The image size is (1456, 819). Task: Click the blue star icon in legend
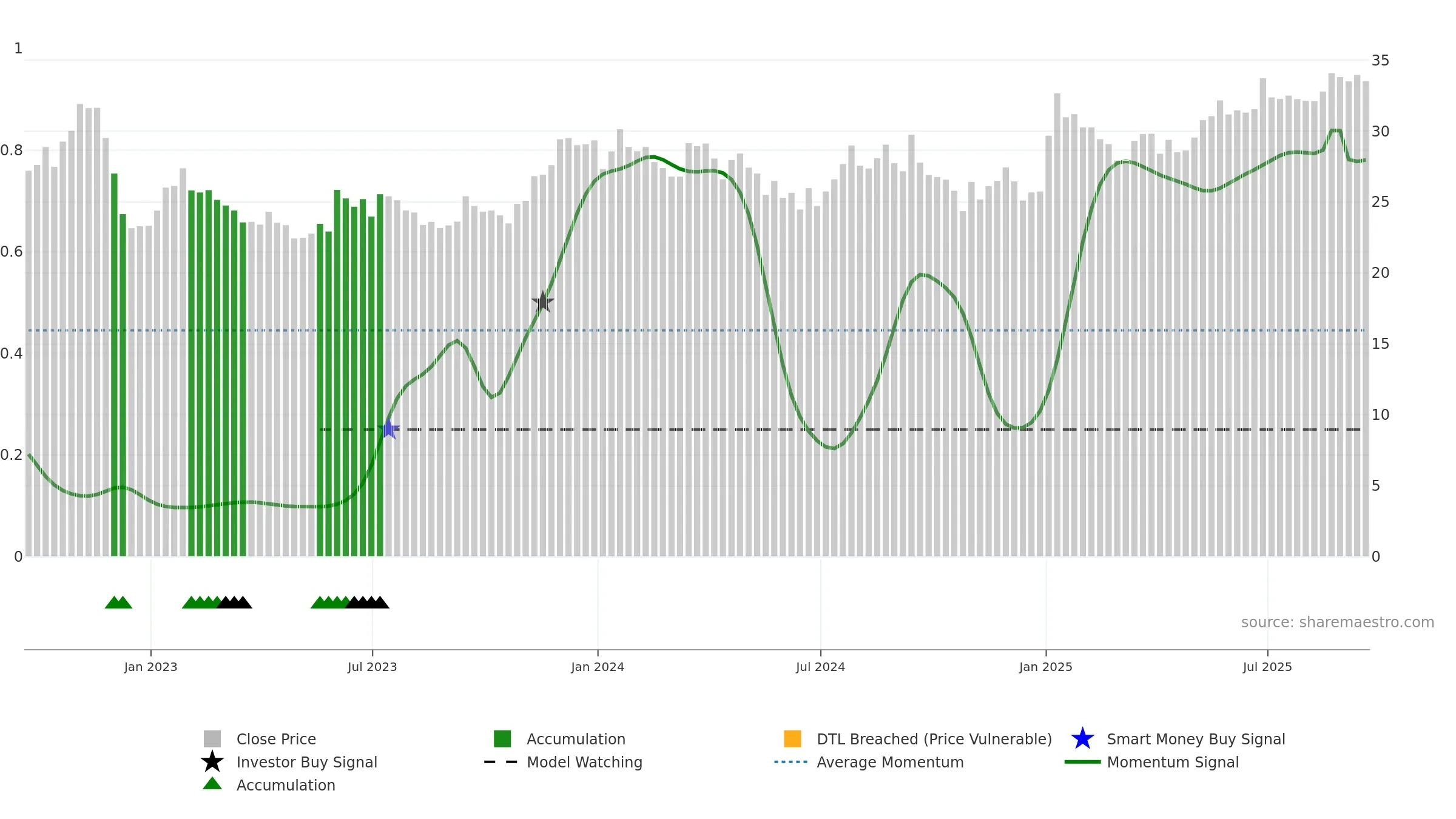[x=1082, y=739]
